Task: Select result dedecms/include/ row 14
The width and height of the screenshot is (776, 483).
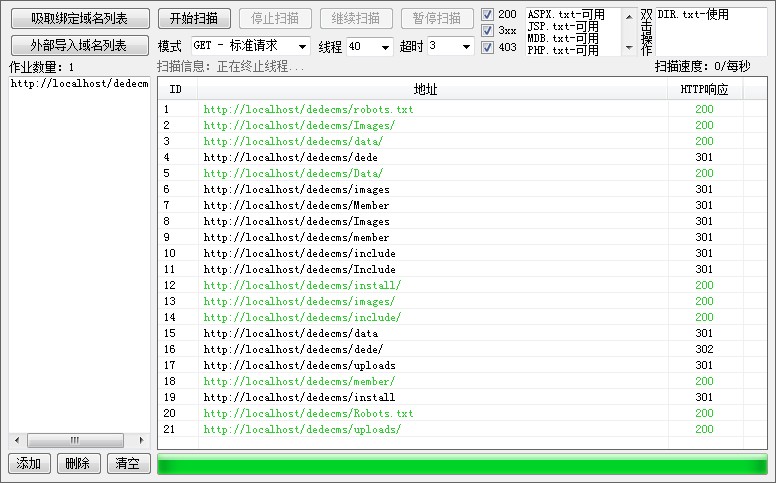Action: (462, 317)
